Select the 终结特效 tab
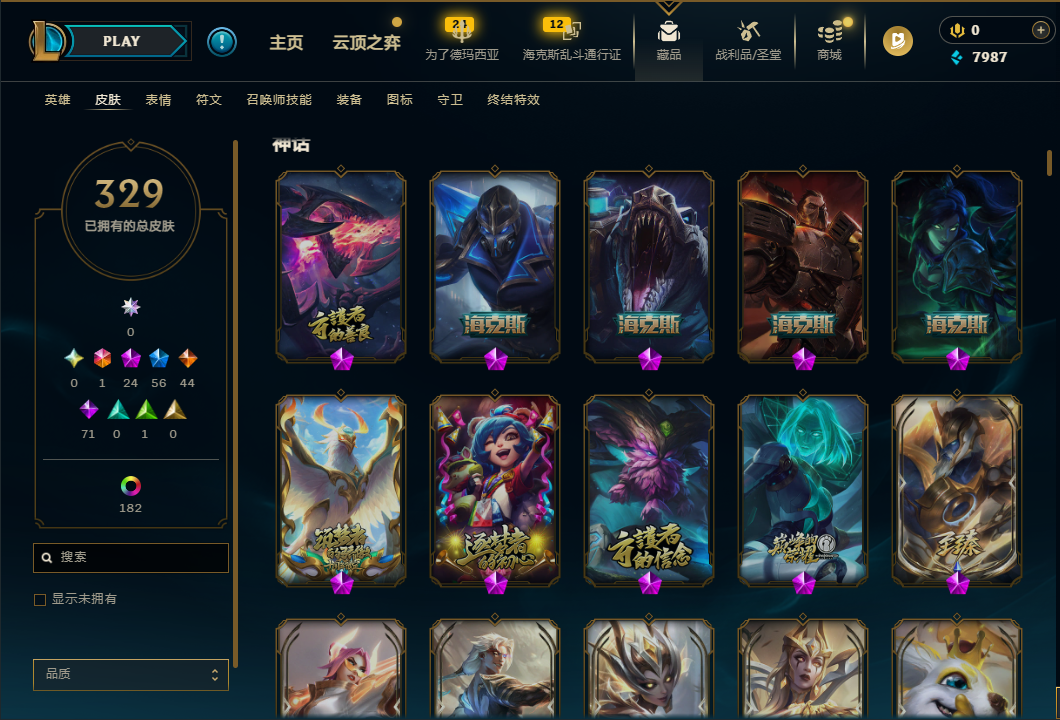The height and width of the screenshot is (720, 1060). coord(513,100)
